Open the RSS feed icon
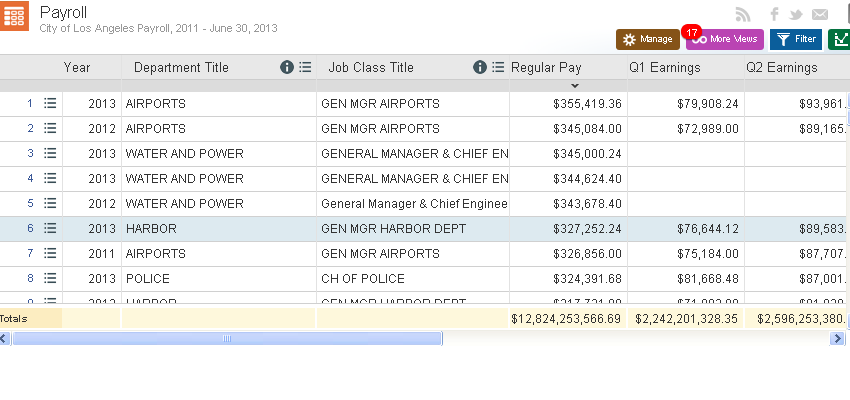This screenshot has height=400, width=850. [x=743, y=15]
